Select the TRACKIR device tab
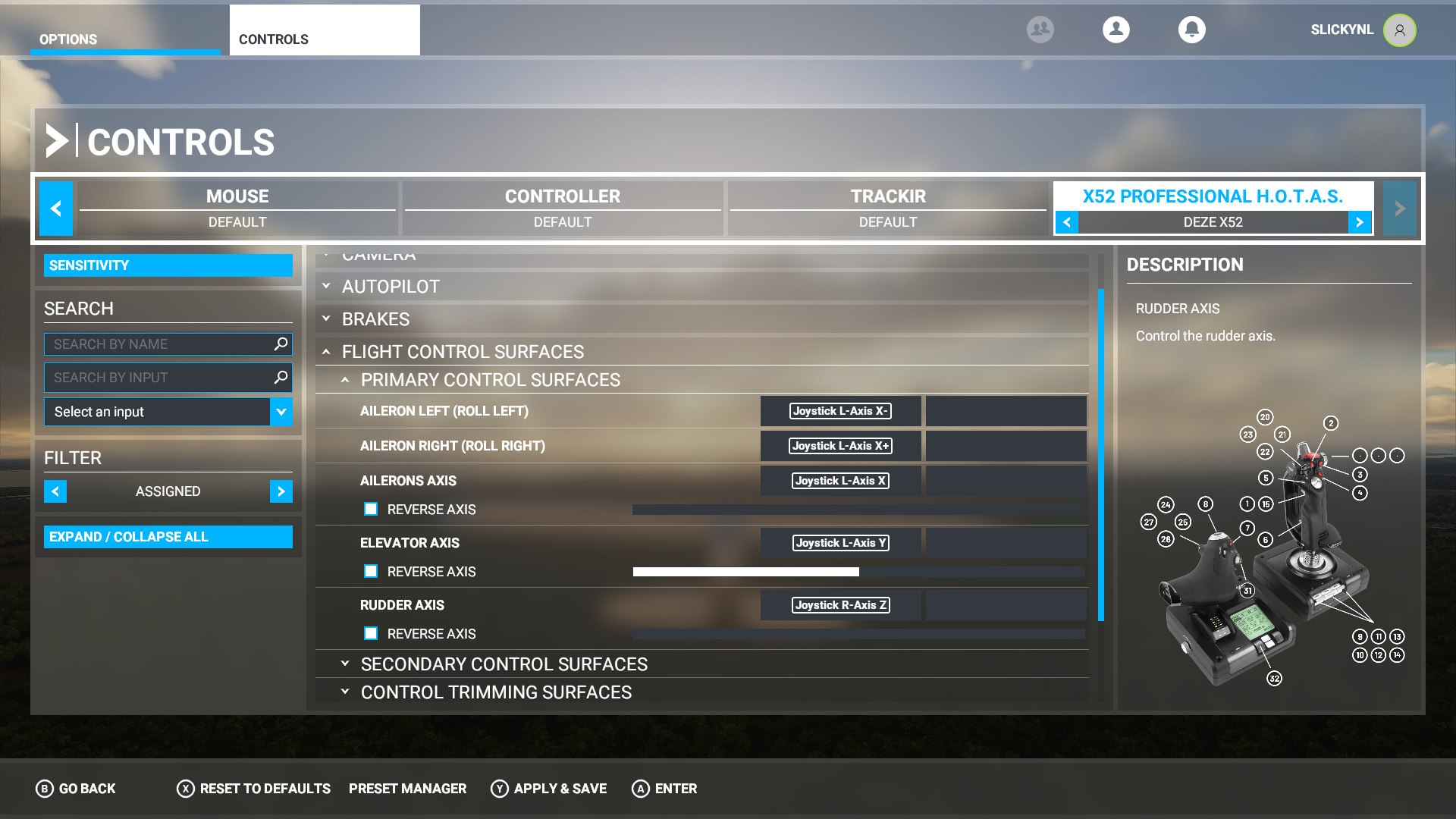The height and width of the screenshot is (819, 1456). tap(887, 207)
